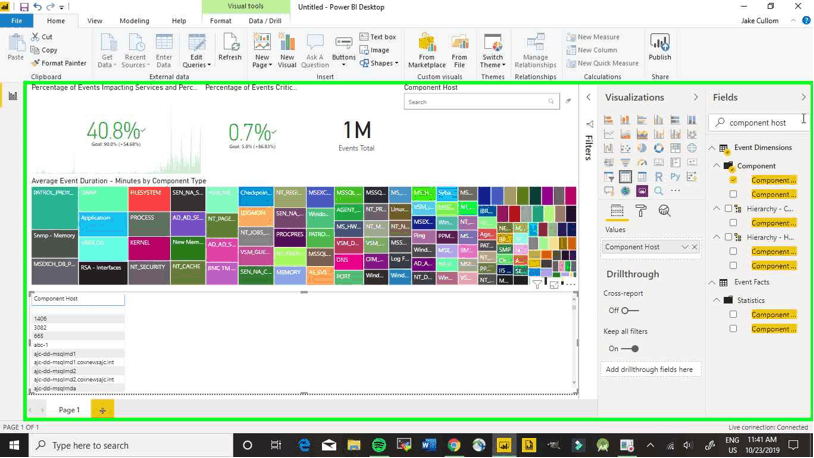Viewport: 814px width, 458px height.
Task: Select the gauge visualization
Action: pyautogui.click(x=642, y=163)
